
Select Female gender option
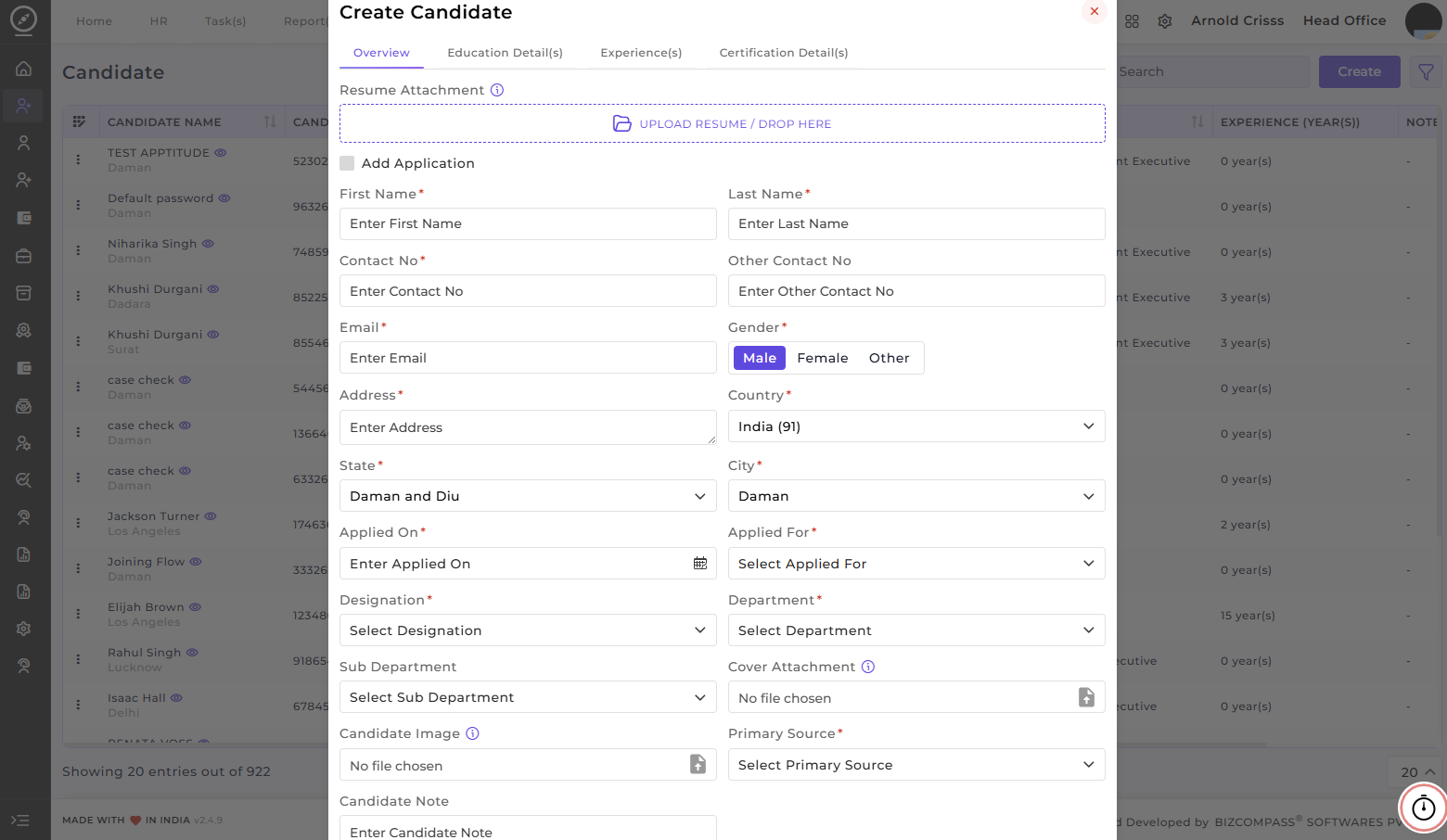click(x=823, y=358)
